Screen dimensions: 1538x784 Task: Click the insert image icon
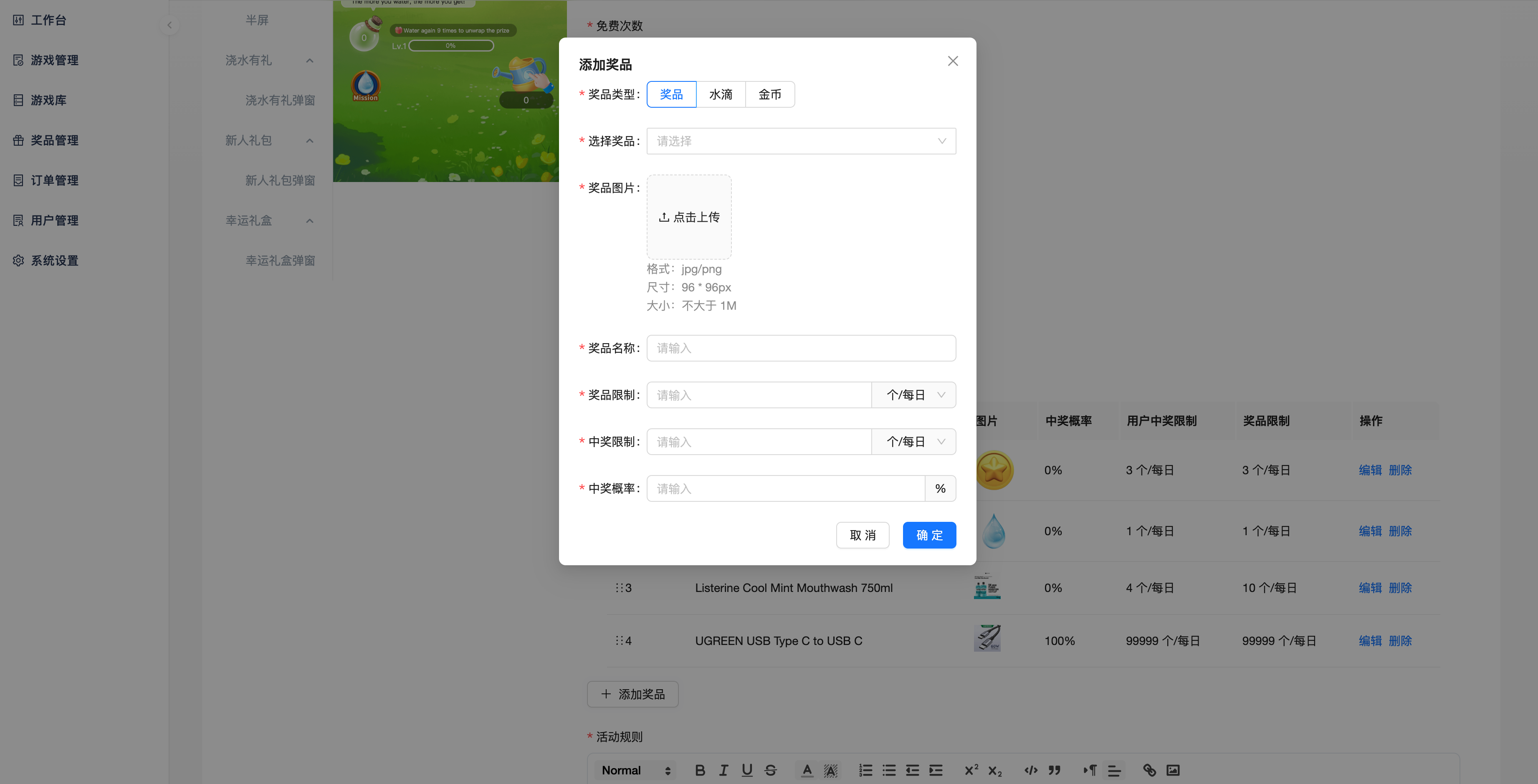tap(1173, 770)
